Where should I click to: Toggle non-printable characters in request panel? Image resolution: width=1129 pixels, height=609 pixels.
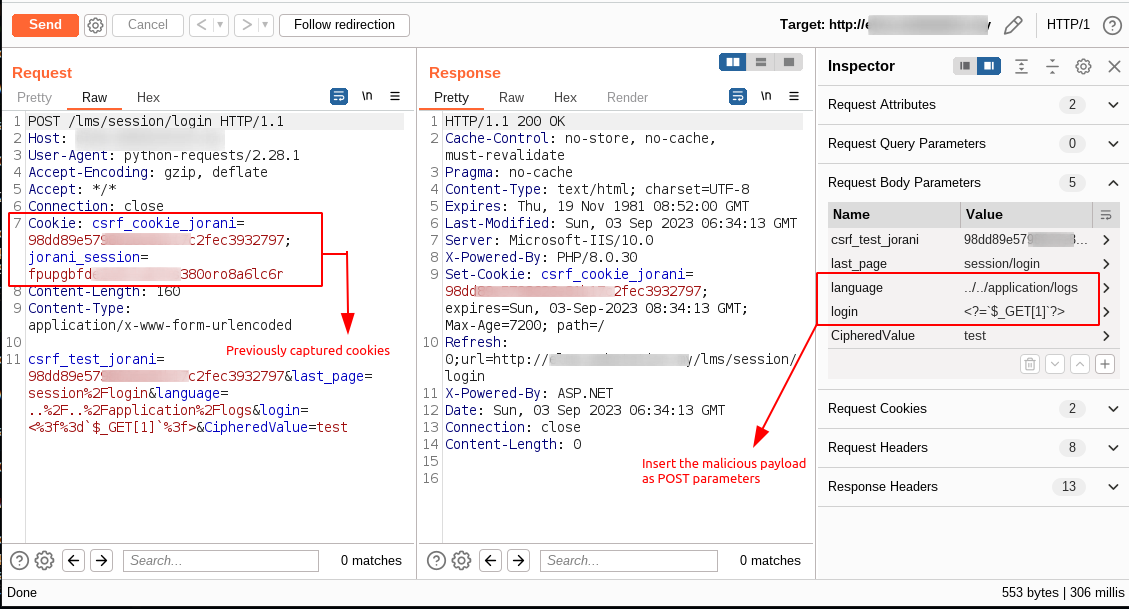point(367,96)
